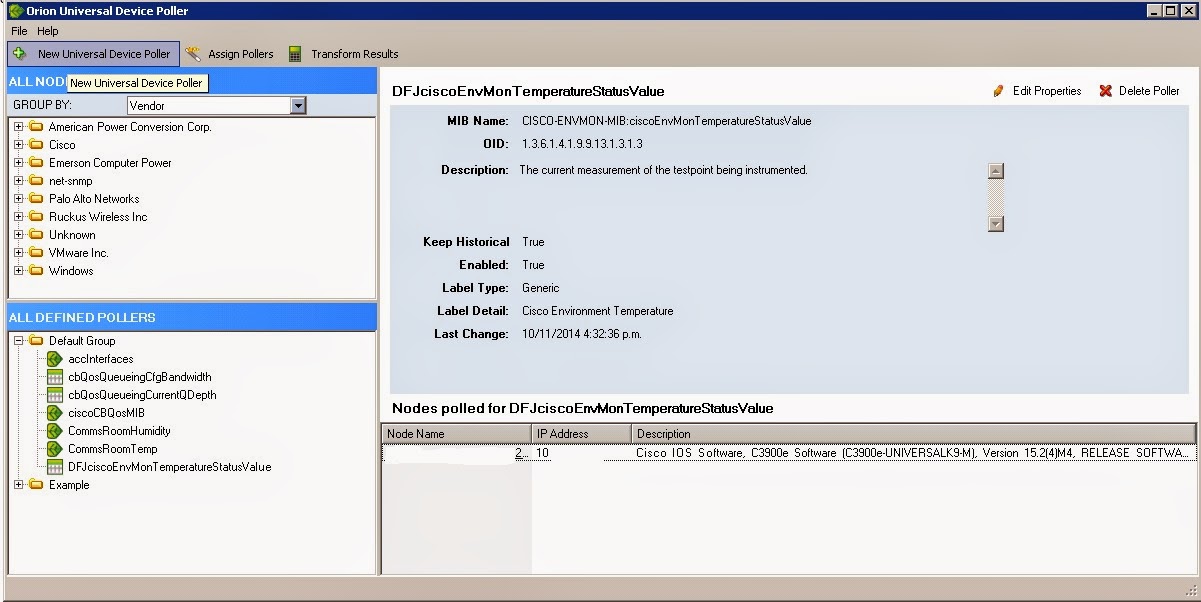The height and width of the screenshot is (602, 1201).
Task: Click the Transform Results calculator icon
Action: (295, 54)
